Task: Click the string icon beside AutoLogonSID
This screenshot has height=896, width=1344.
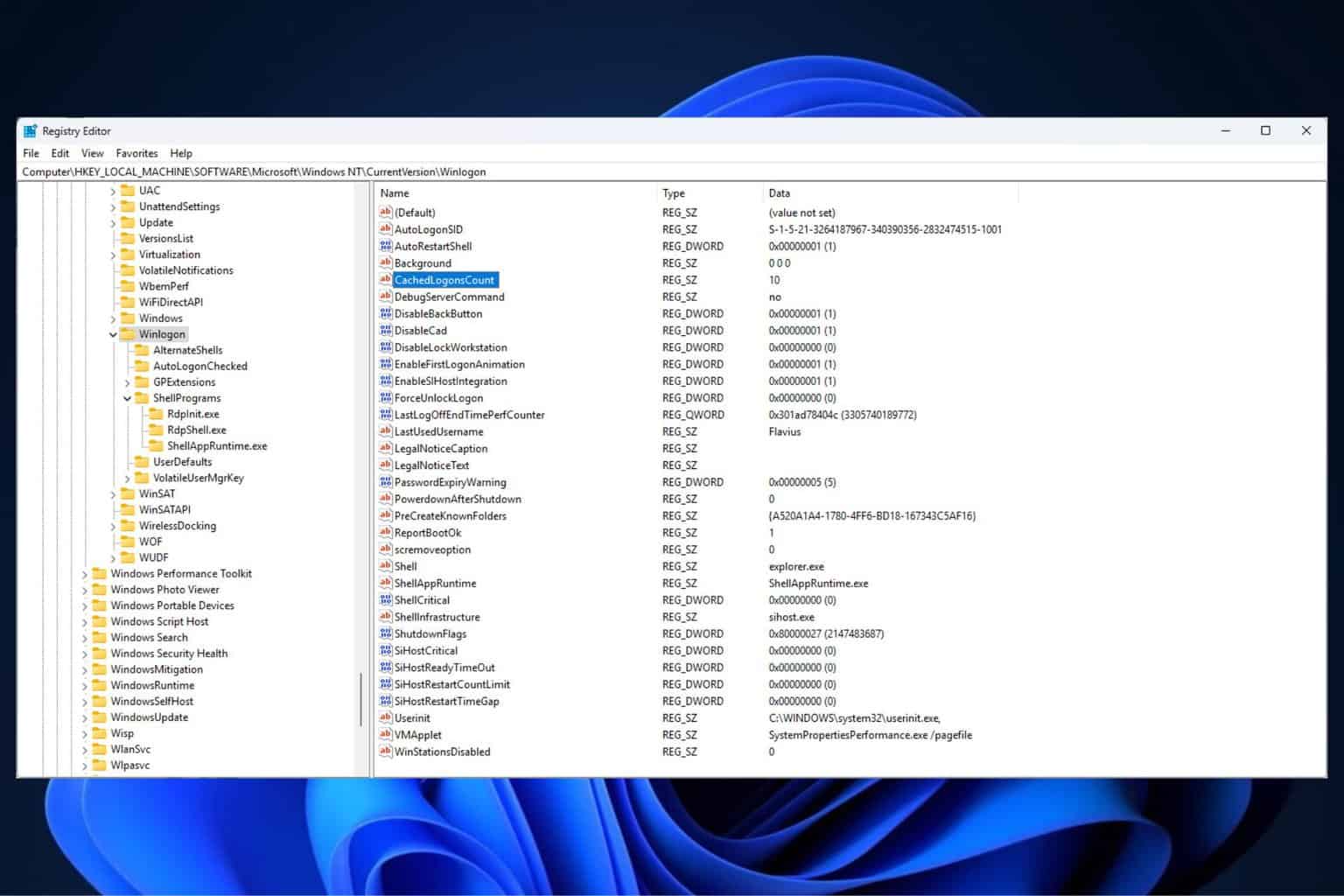Action: 385,229
